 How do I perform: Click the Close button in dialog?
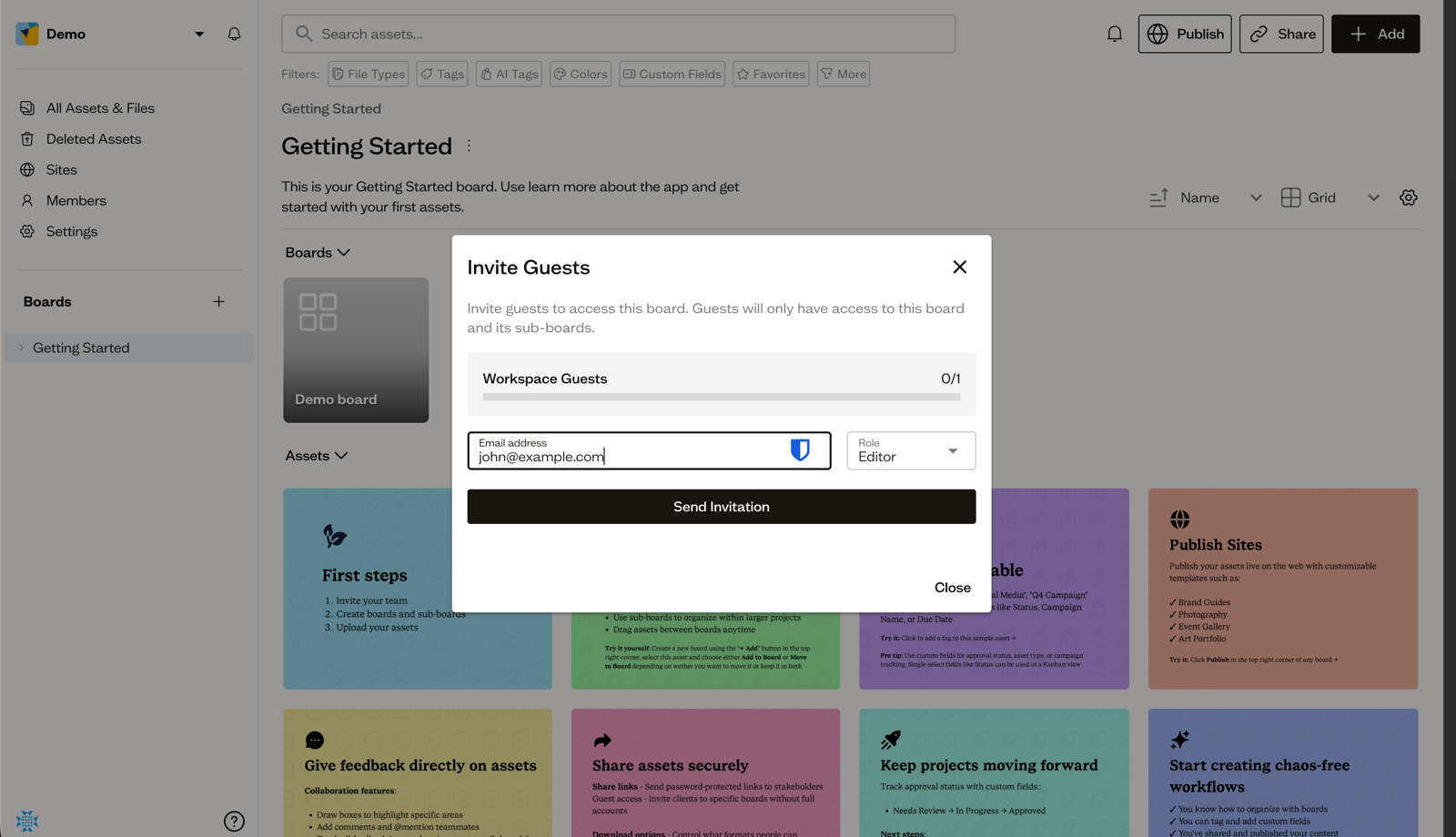(x=953, y=588)
